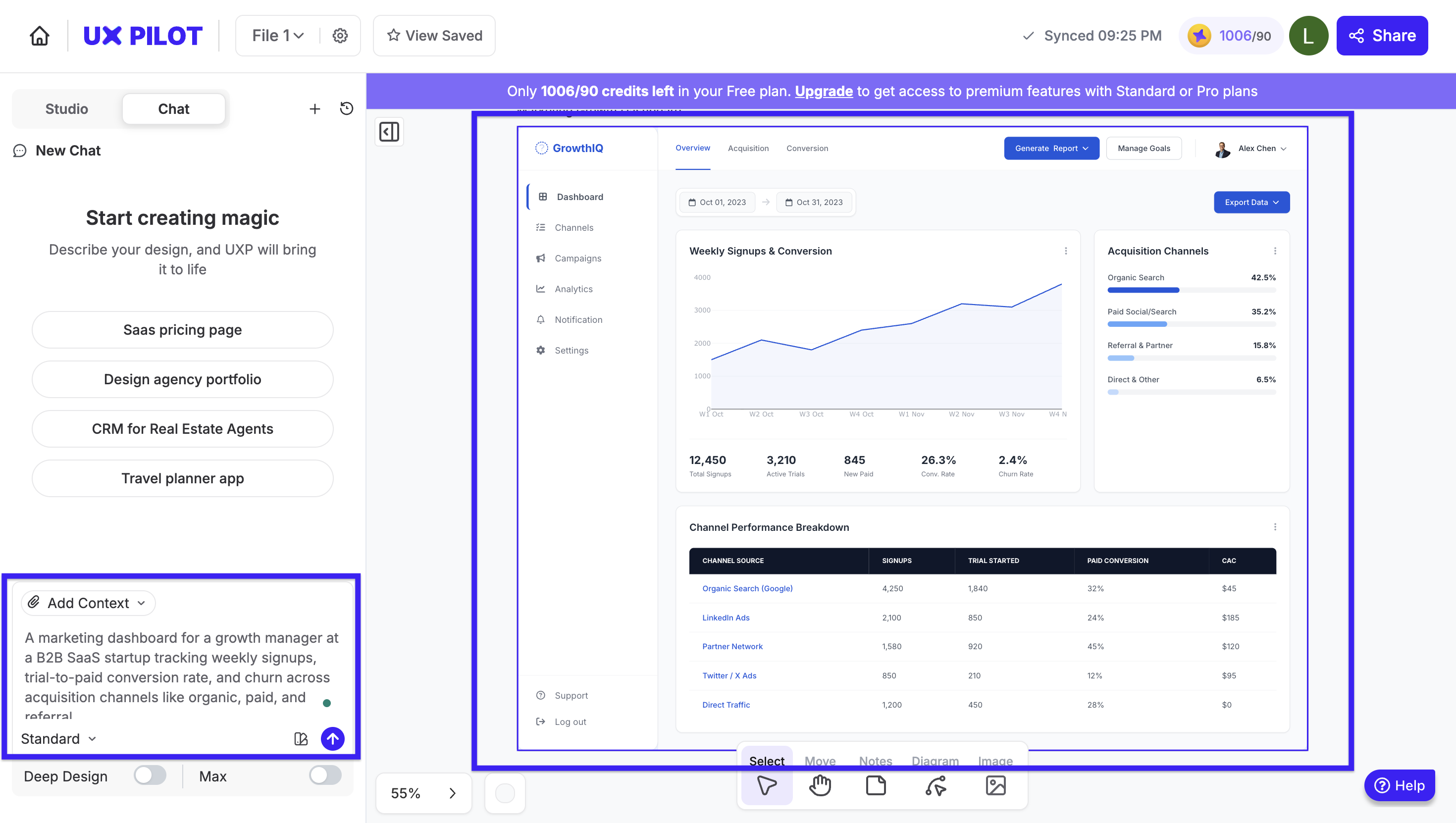The height and width of the screenshot is (823, 1456).
Task: Collapse the left sidebar panel icon
Action: [389, 132]
